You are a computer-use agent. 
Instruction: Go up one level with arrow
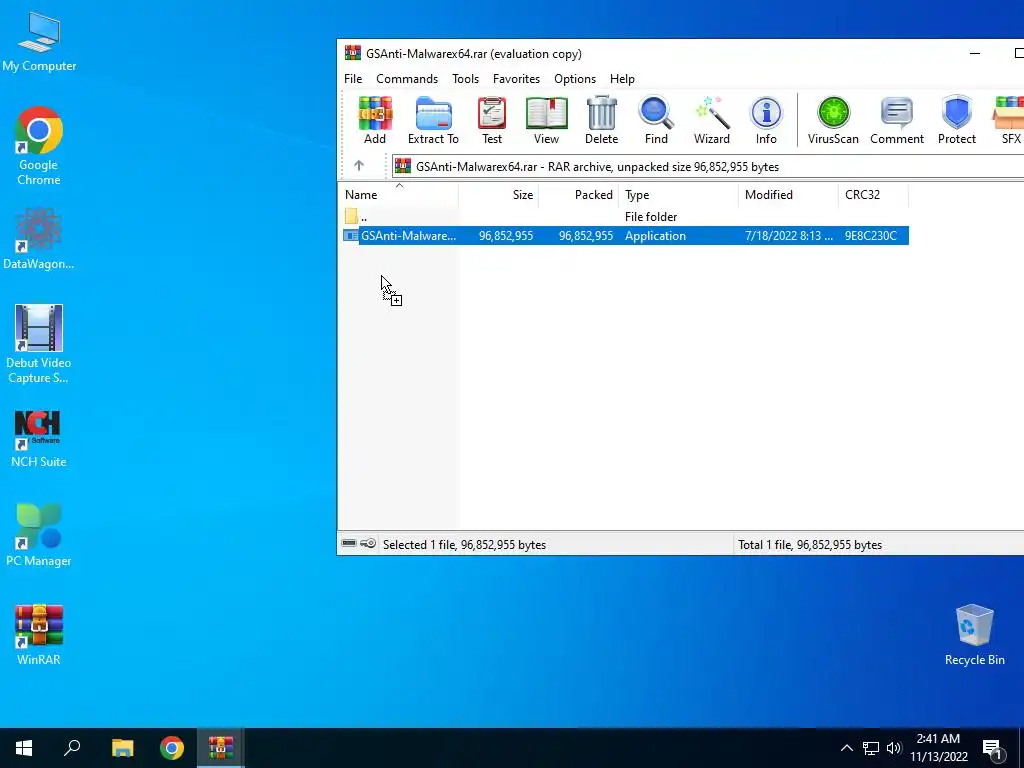click(x=359, y=166)
